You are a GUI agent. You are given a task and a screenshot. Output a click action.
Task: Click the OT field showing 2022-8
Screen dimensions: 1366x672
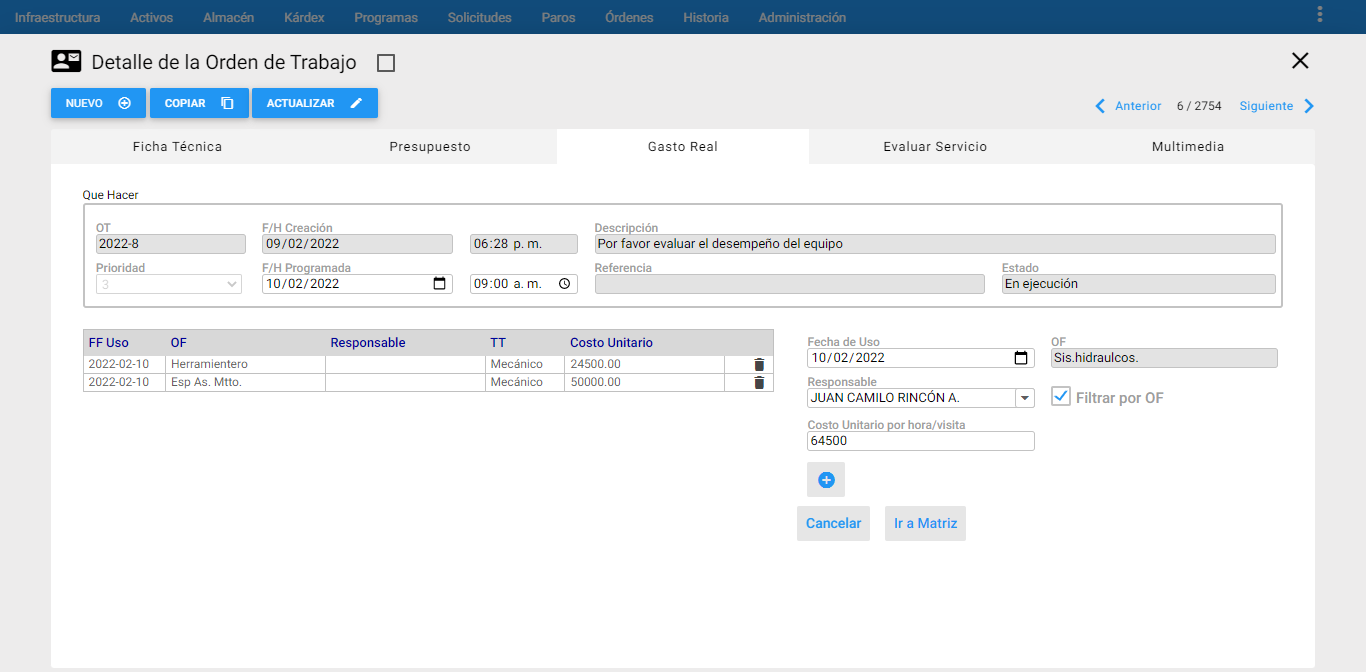(170, 244)
